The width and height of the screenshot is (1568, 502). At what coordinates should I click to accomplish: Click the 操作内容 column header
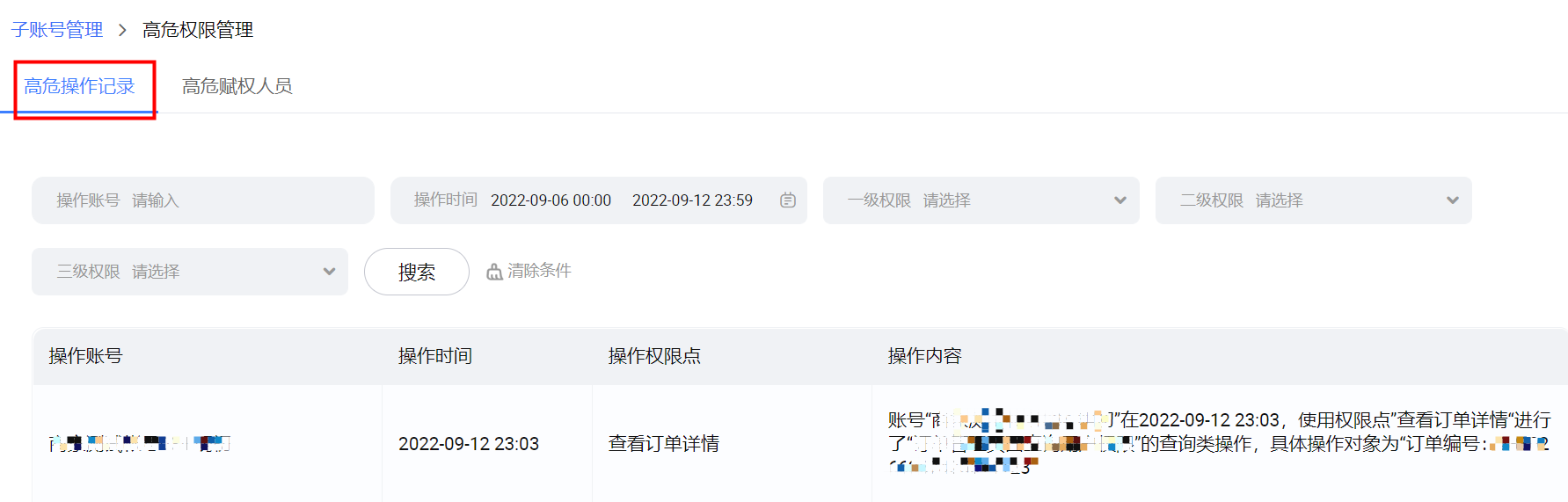925,356
